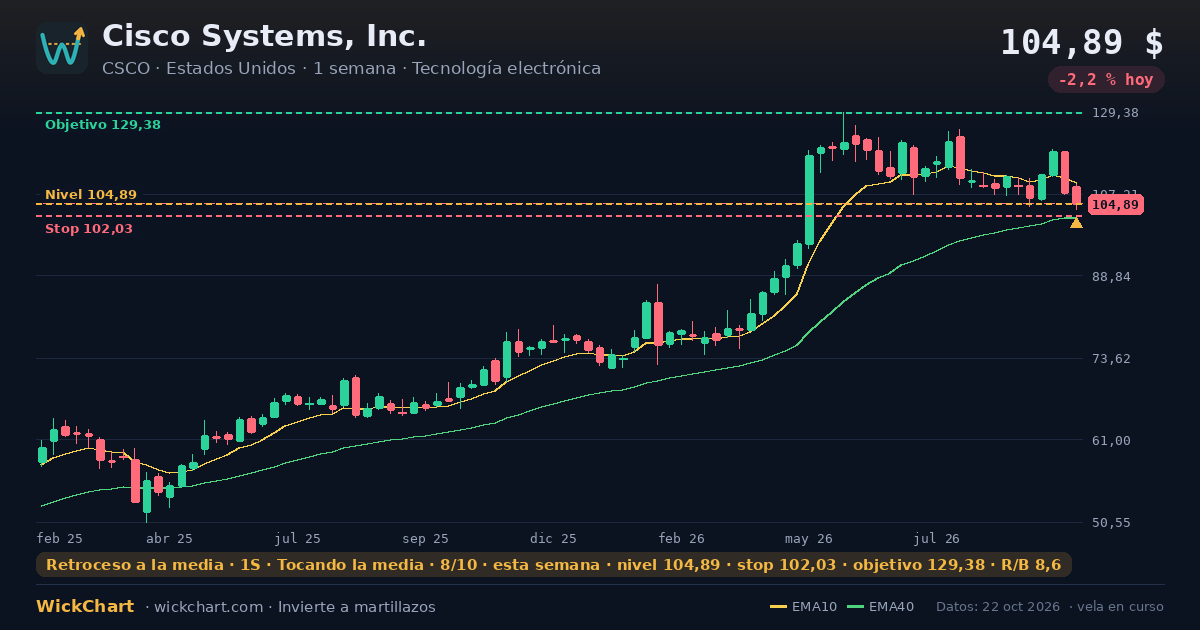Click the dic 25 date label
Screen dimensions: 1200x630
[554, 538]
